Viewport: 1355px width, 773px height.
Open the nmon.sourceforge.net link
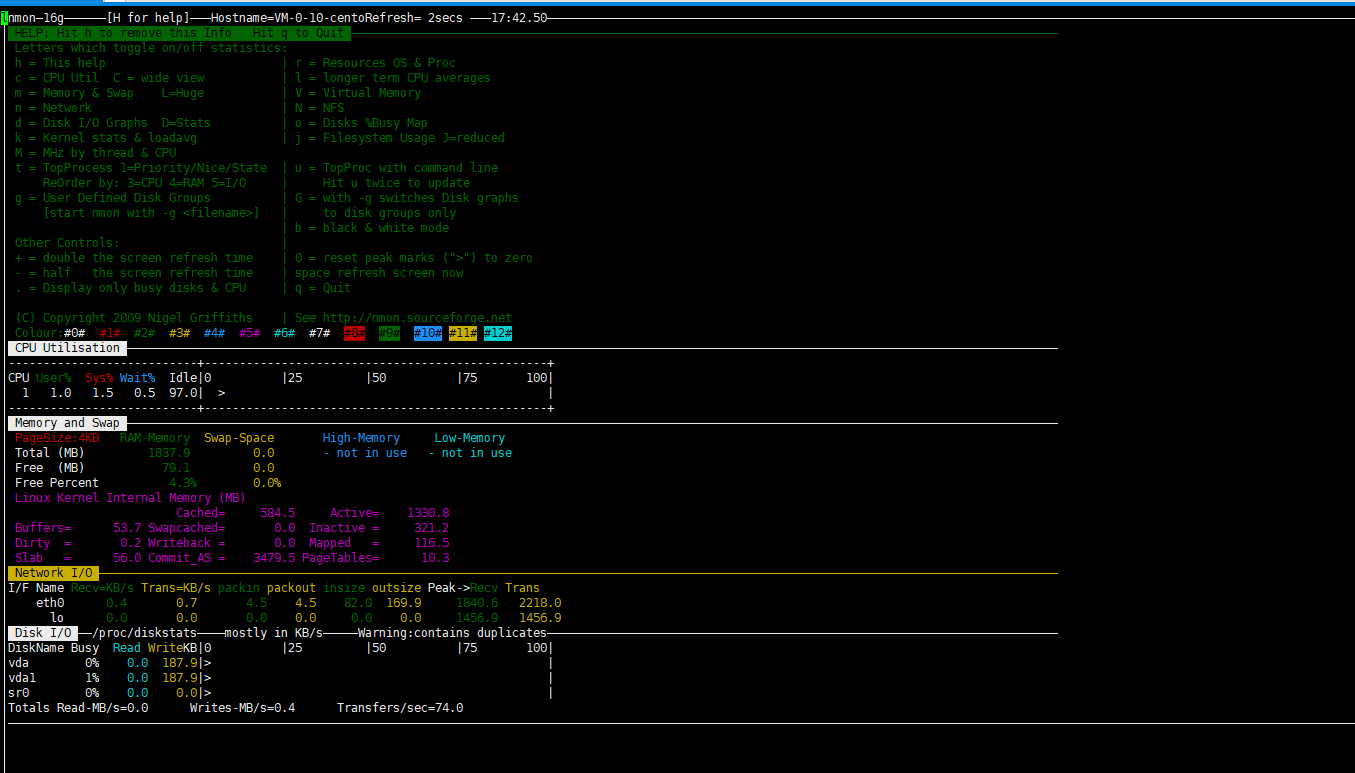pos(430,317)
